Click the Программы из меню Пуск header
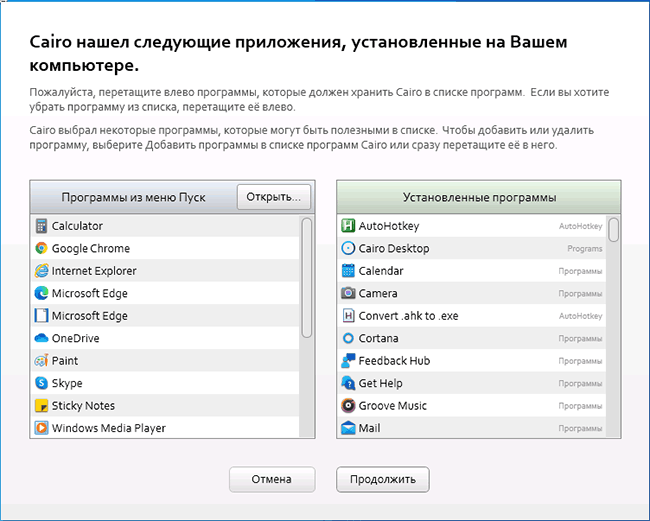Viewport: 650px width, 521px height. pos(133,197)
